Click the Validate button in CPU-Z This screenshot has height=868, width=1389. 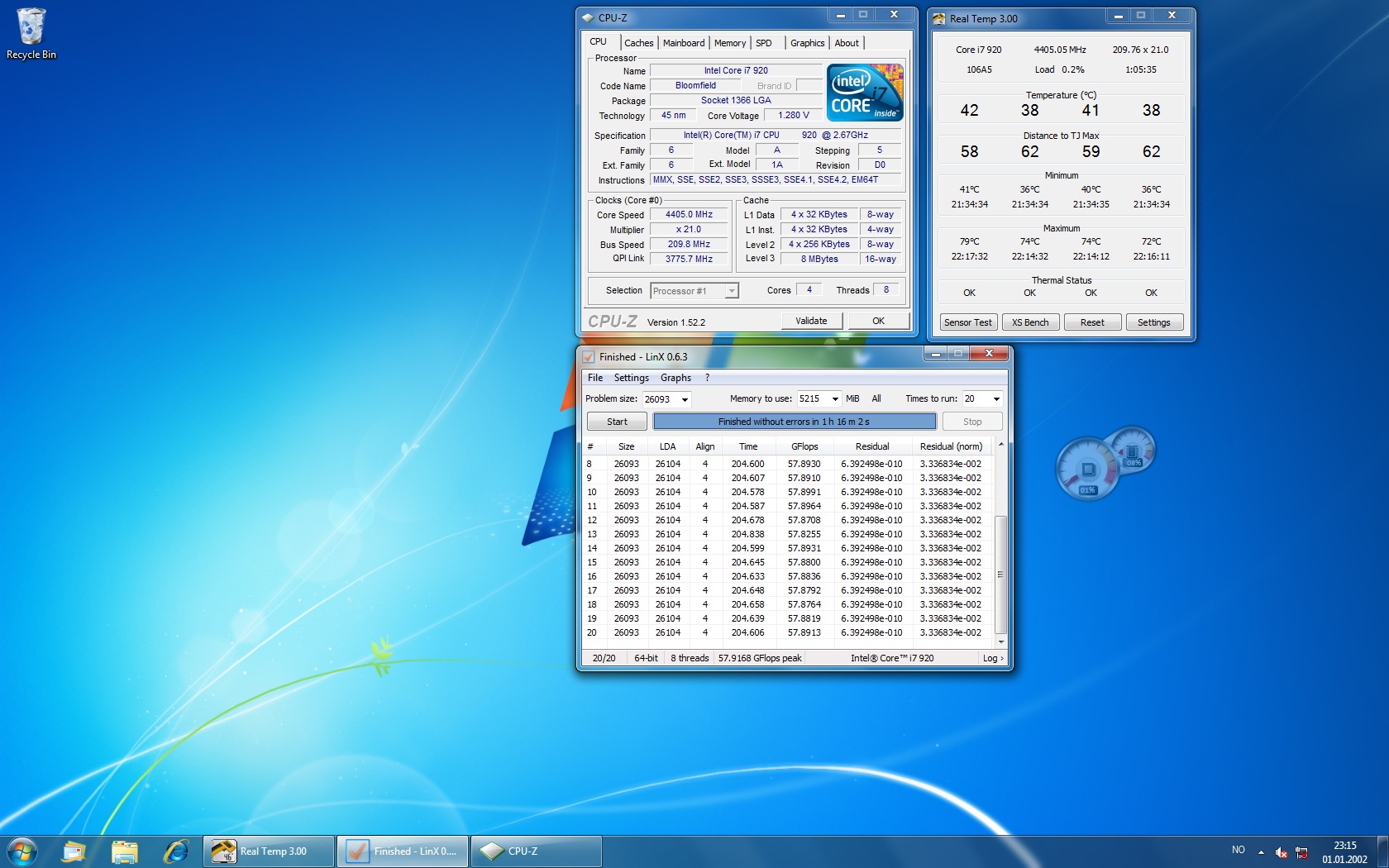tap(811, 321)
